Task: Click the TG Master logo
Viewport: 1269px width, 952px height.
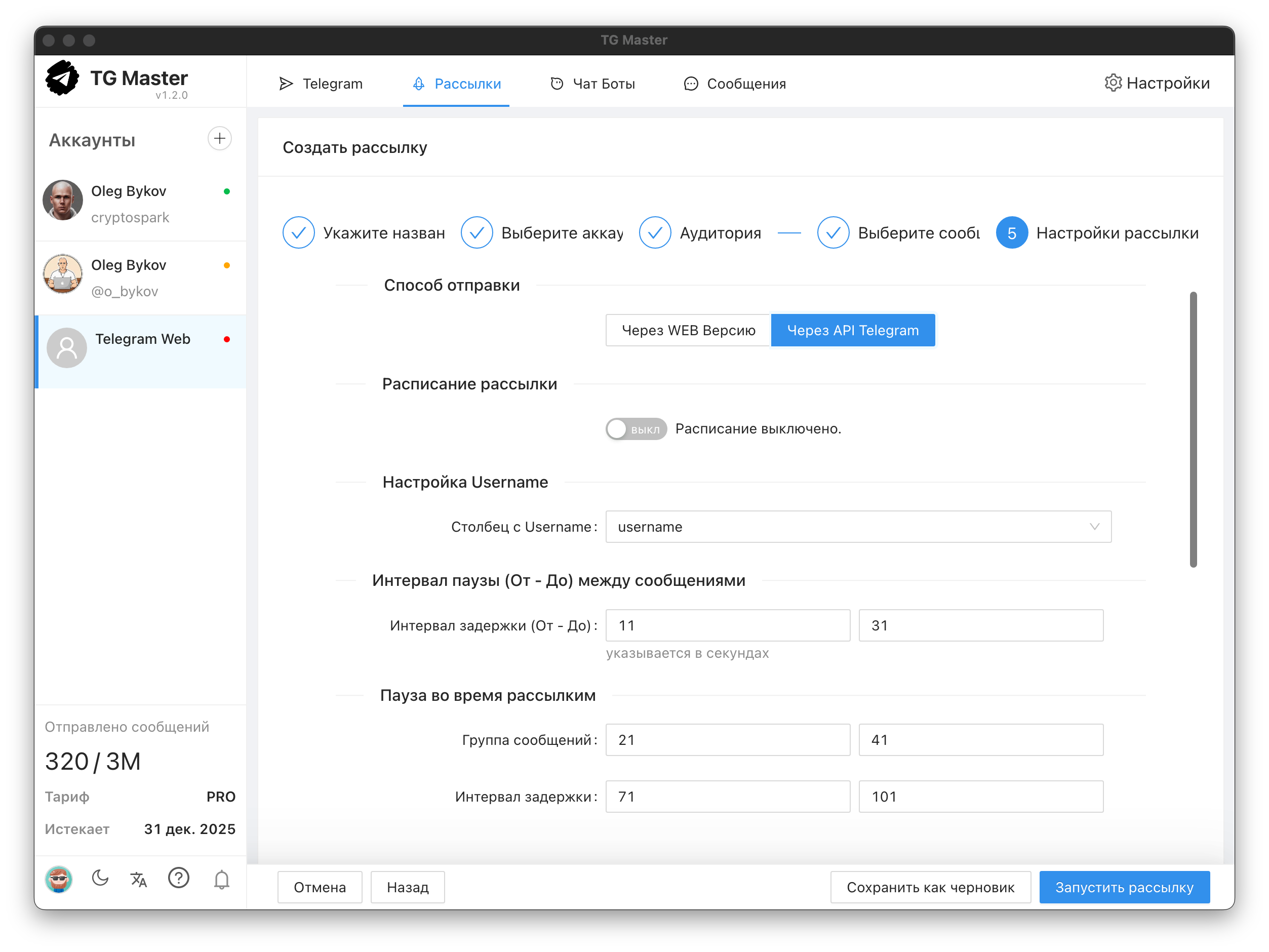Action: coord(62,78)
